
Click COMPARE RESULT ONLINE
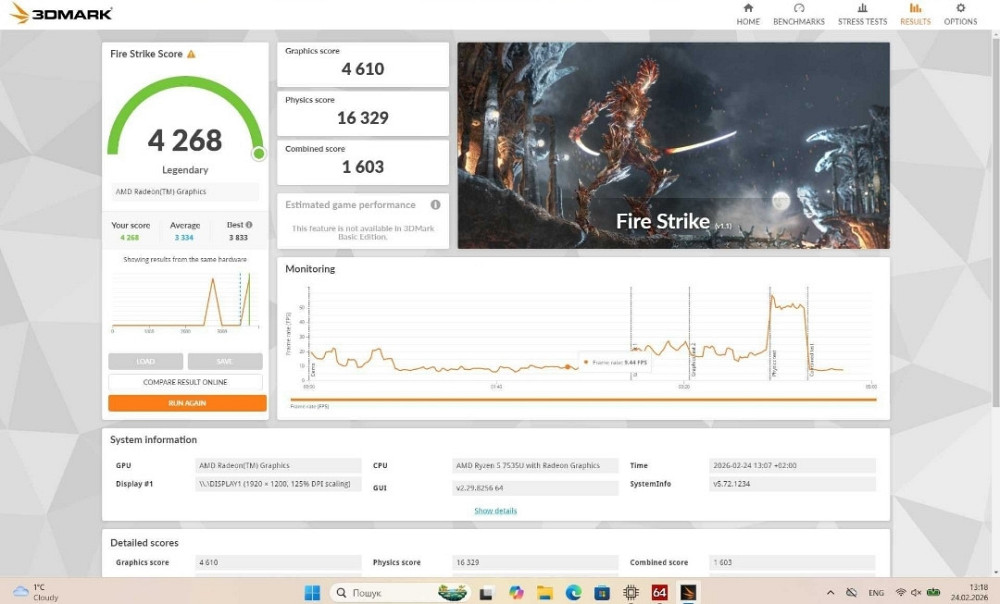[x=185, y=382]
